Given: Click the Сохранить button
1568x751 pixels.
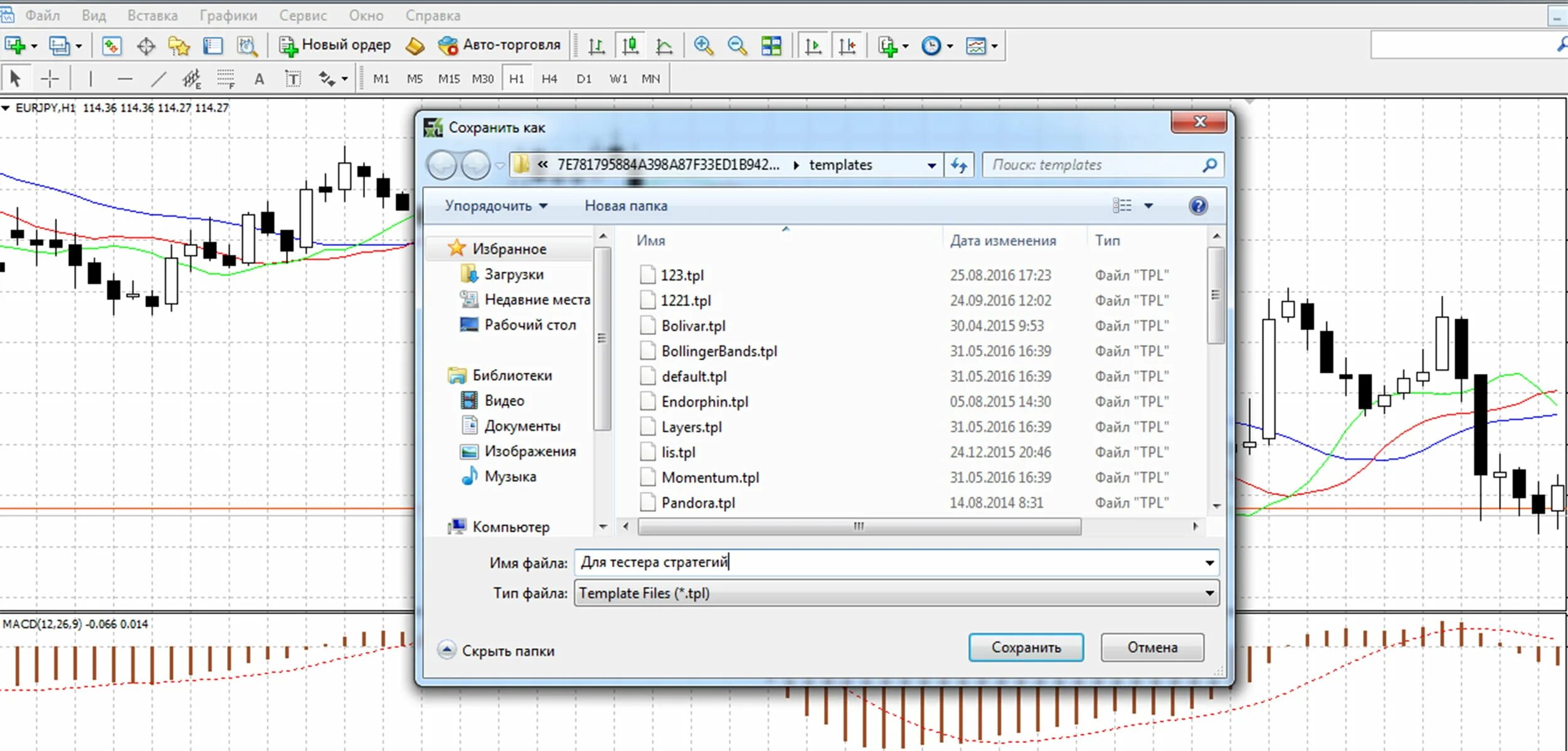Looking at the screenshot, I should (x=1025, y=647).
